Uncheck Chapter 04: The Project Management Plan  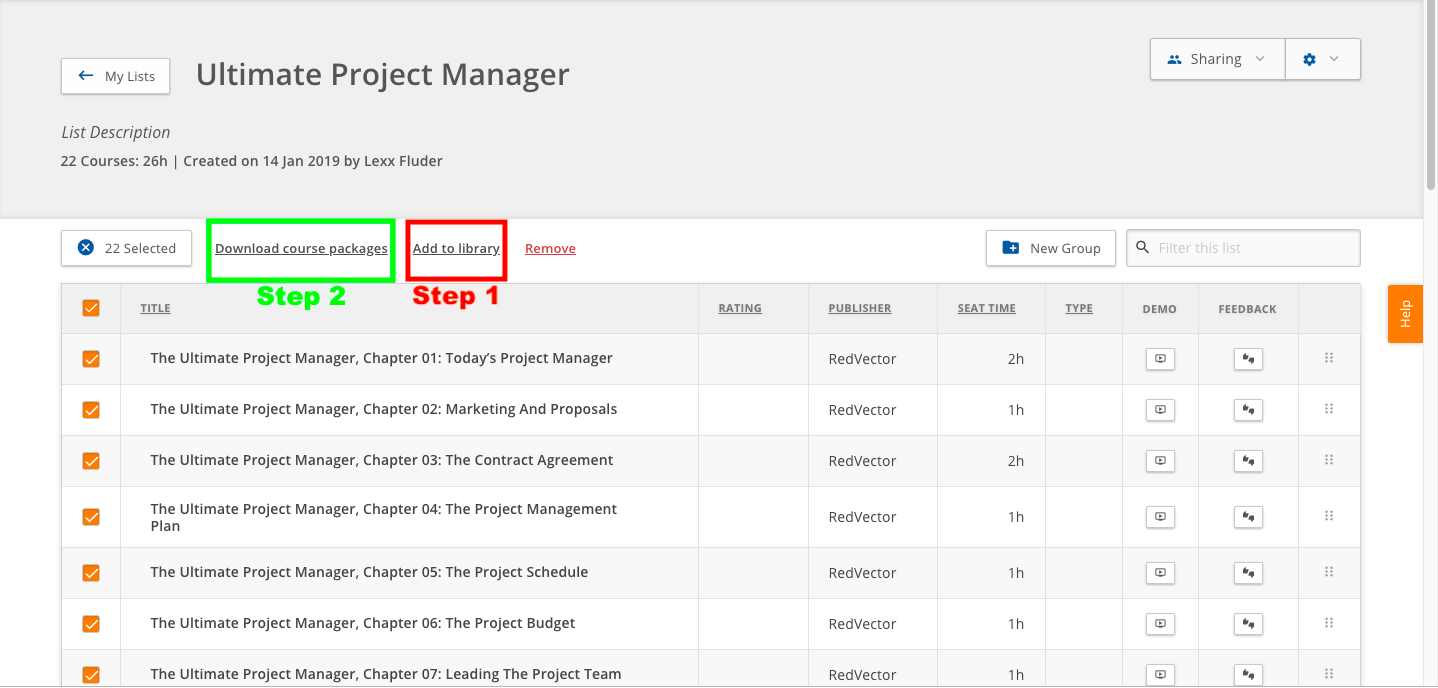91,516
